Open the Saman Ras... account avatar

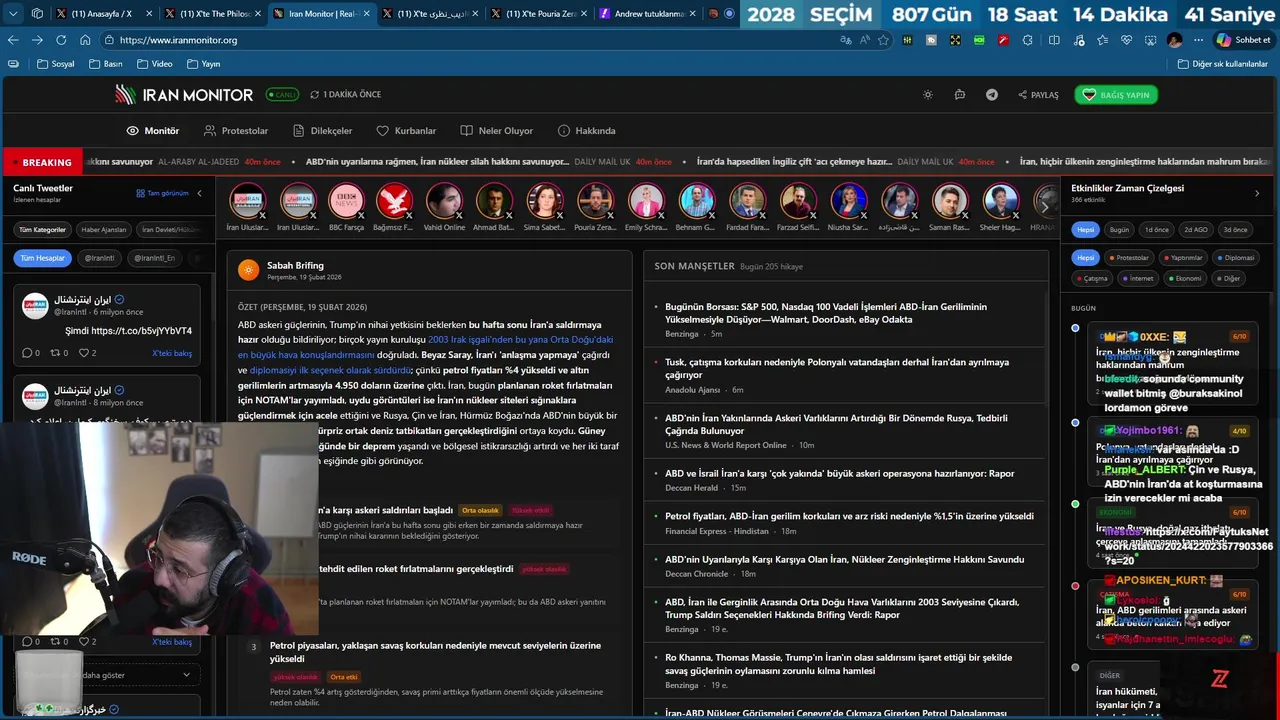click(949, 201)
